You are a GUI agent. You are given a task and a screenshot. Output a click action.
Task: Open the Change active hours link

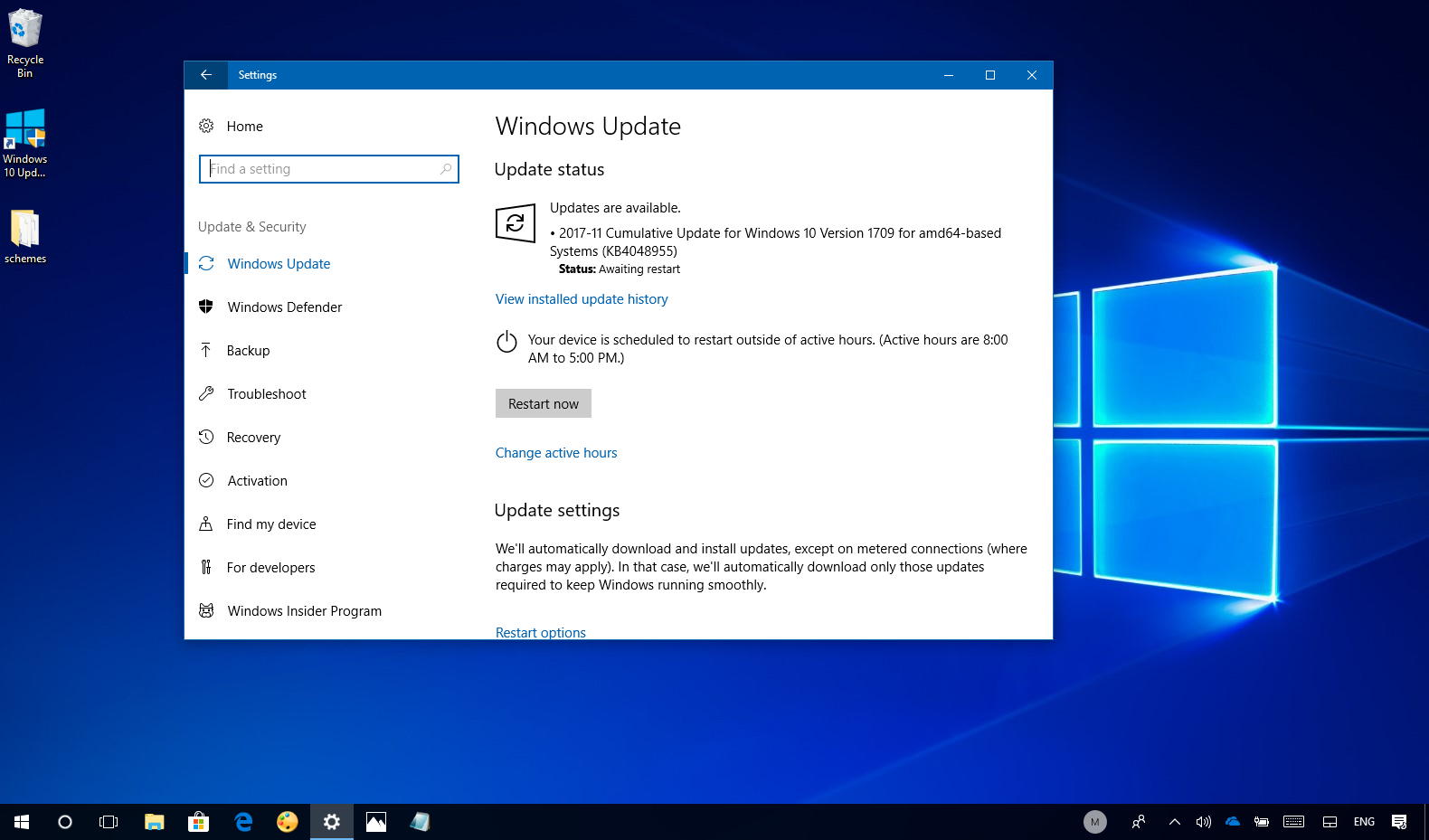(556, 453)
